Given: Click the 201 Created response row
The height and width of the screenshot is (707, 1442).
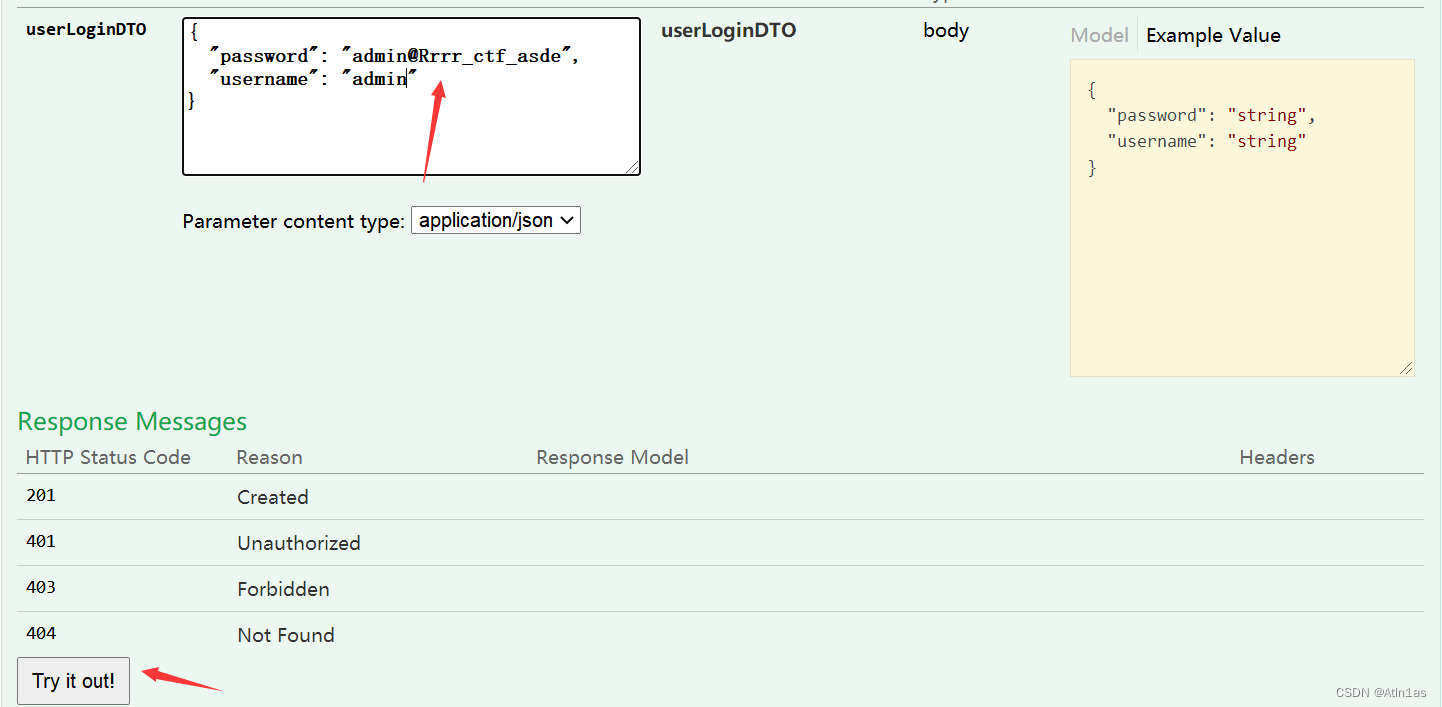Looking at the screenshot, I should point(273,495).
